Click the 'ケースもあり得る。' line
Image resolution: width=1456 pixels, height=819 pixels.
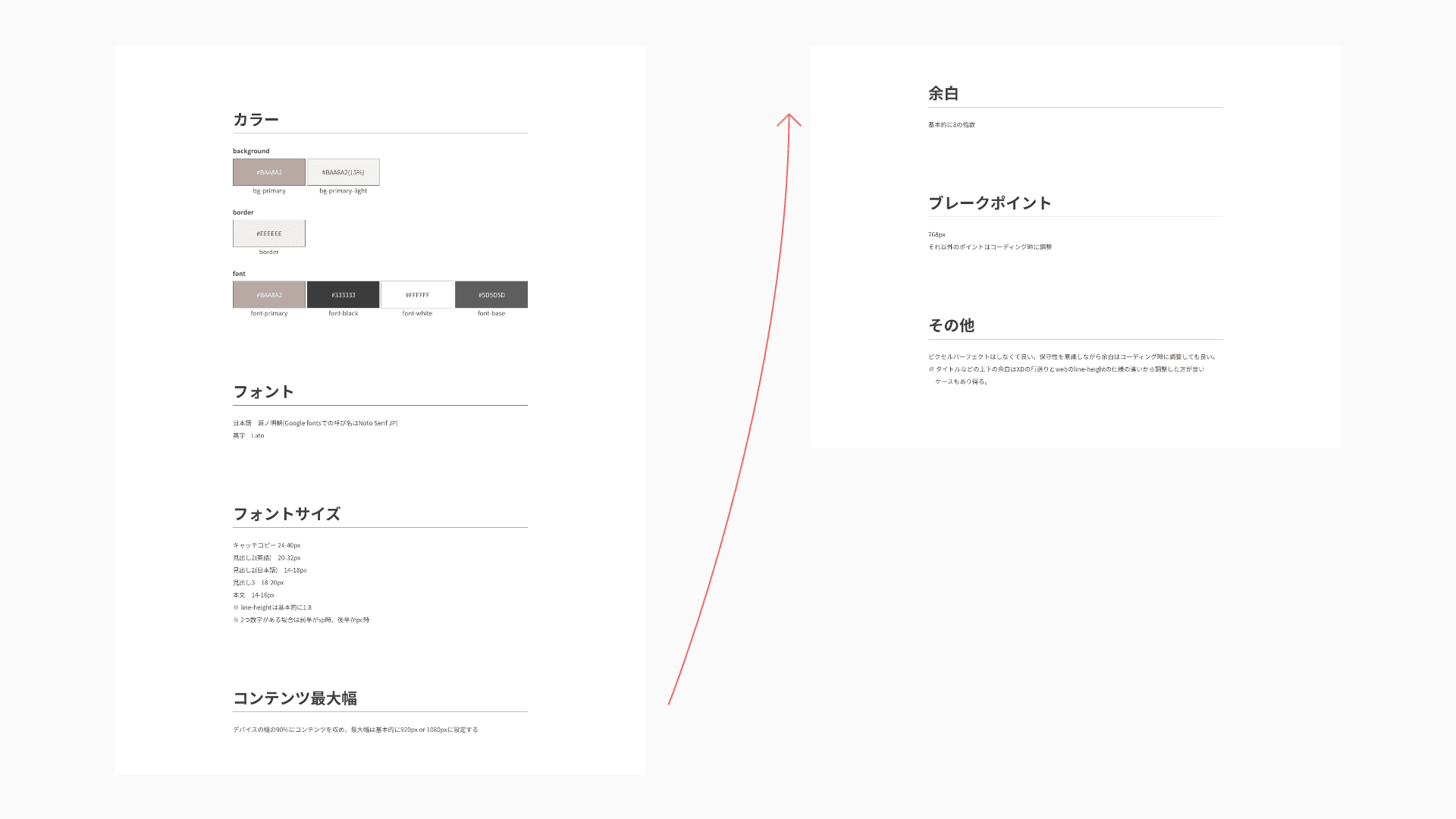pyautogui.click(x=962, y=382)
